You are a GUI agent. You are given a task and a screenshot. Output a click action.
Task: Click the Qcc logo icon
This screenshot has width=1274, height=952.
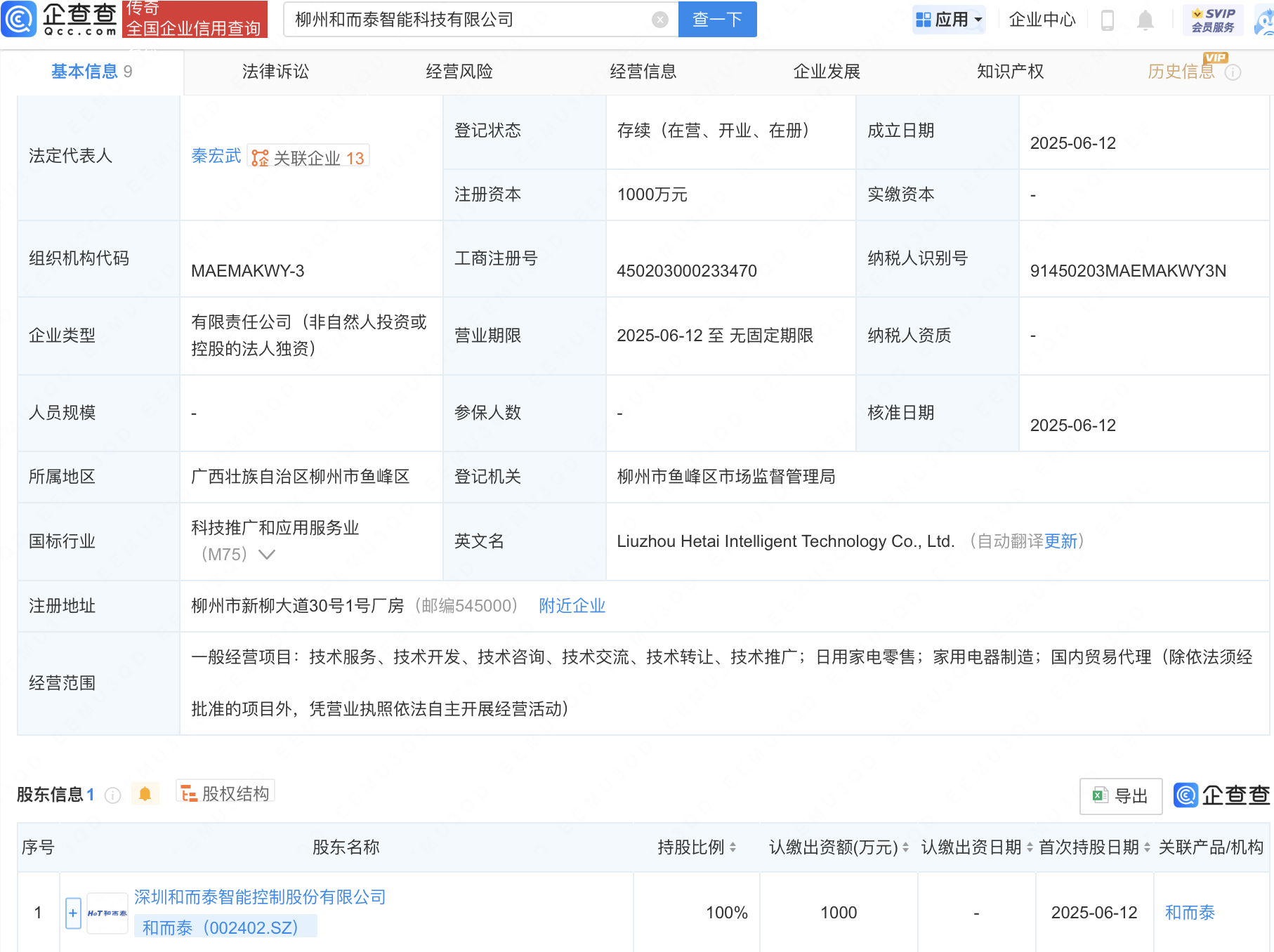19,19
